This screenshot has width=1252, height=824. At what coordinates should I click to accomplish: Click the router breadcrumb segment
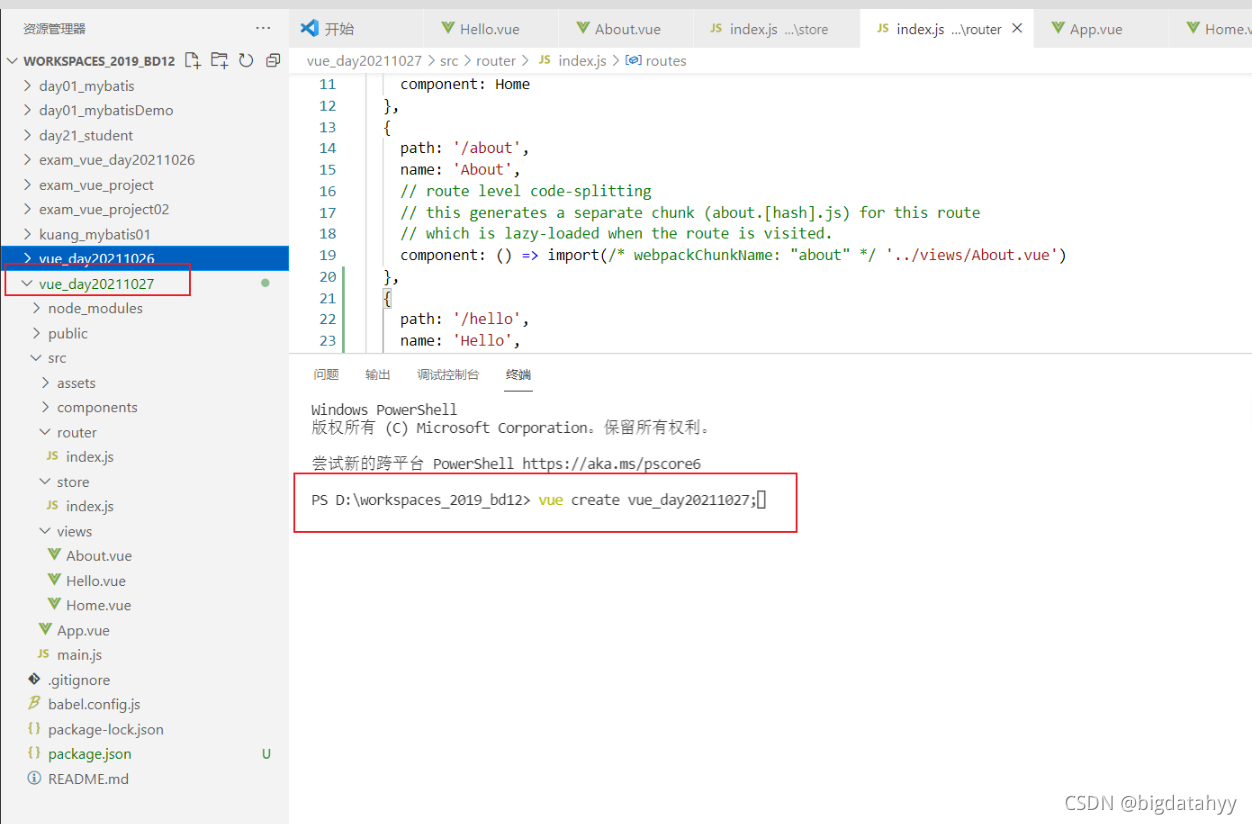(496, 61)
